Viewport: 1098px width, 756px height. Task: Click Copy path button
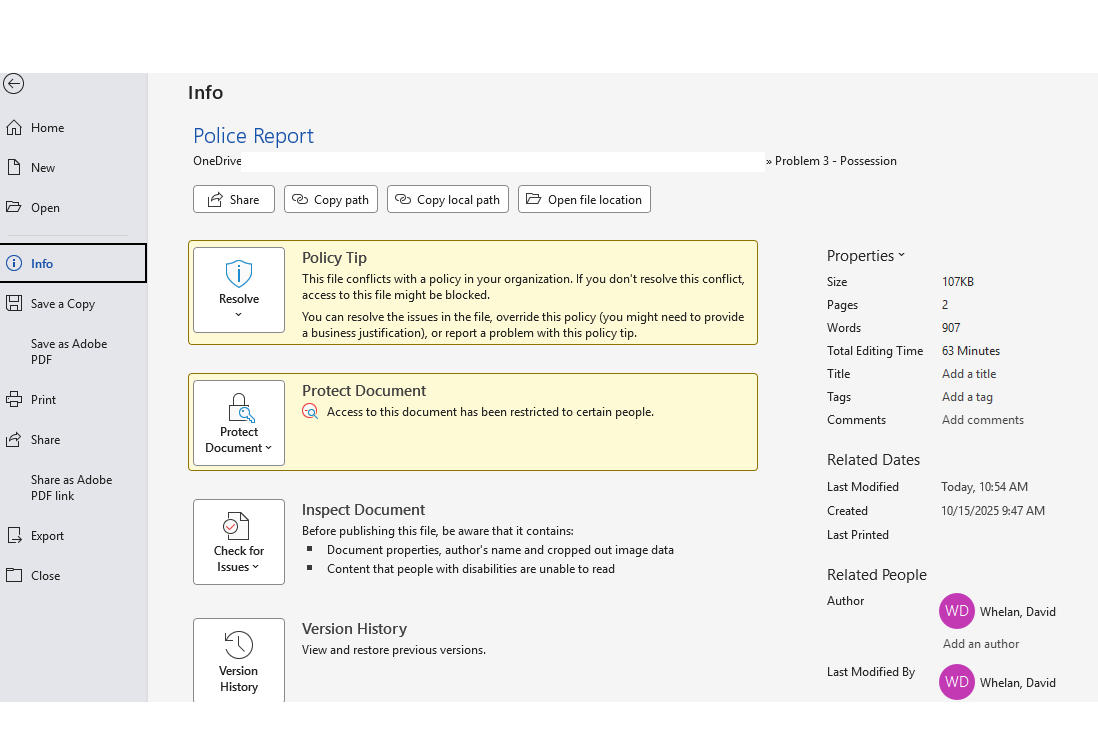click(331, 200)
